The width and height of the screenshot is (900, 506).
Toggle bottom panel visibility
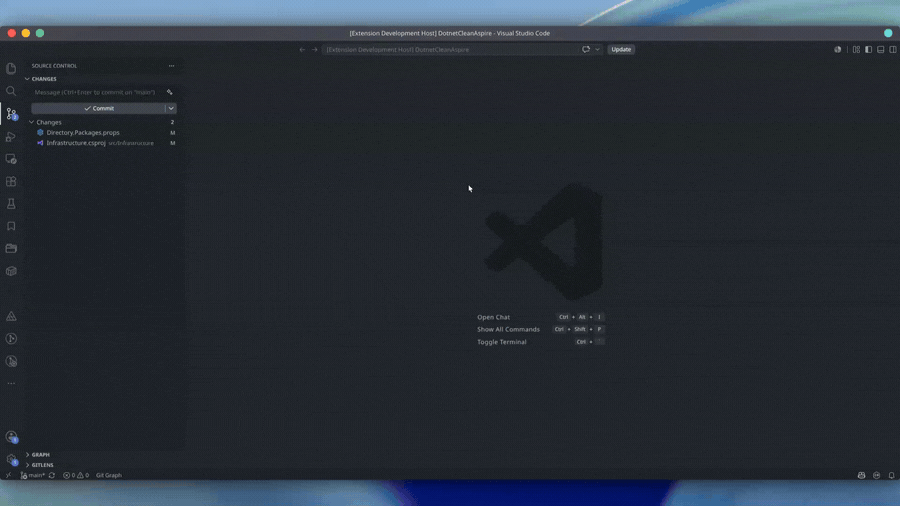click(x=880, y=49)
